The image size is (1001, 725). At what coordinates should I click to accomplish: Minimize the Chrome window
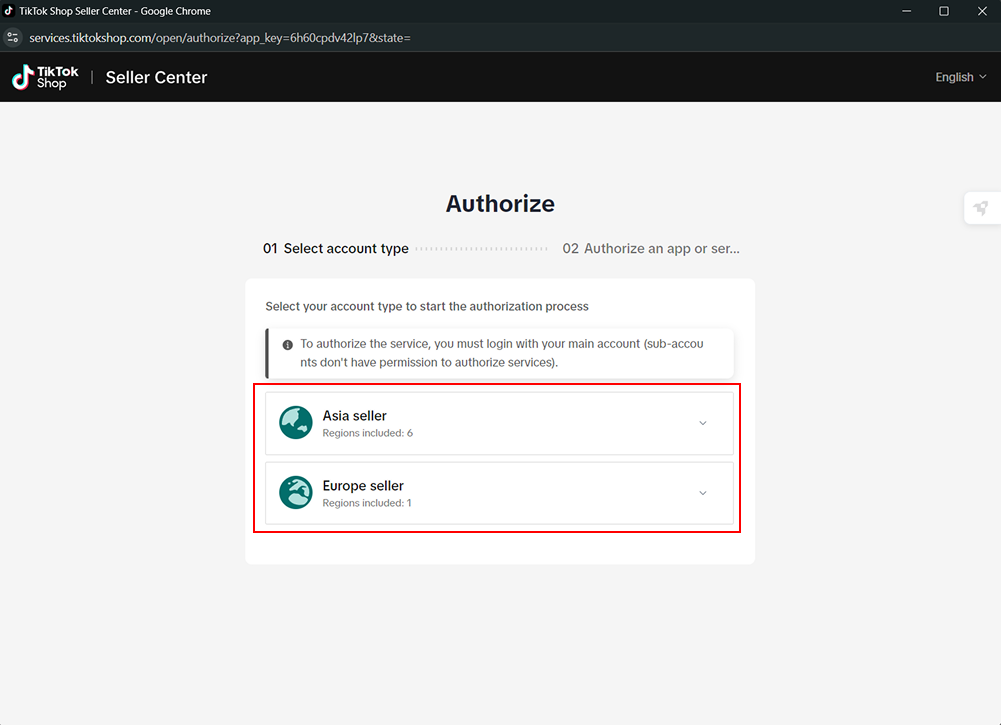[x=905, y=11]
